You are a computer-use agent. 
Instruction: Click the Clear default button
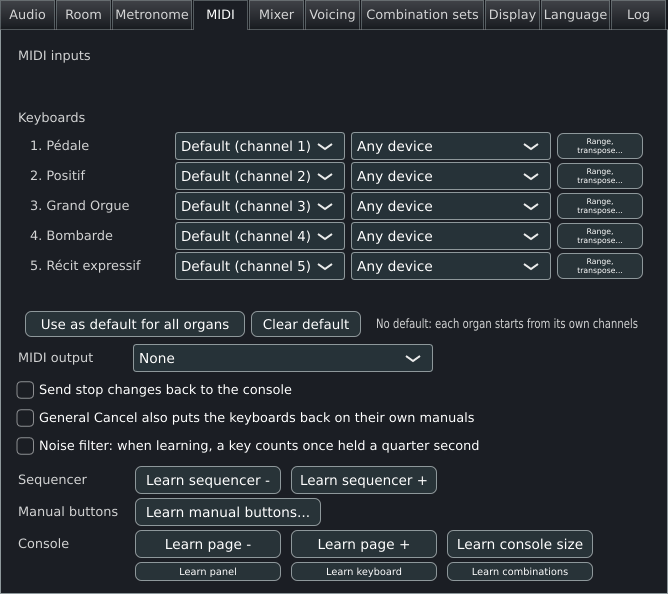(x=306, y=324)
